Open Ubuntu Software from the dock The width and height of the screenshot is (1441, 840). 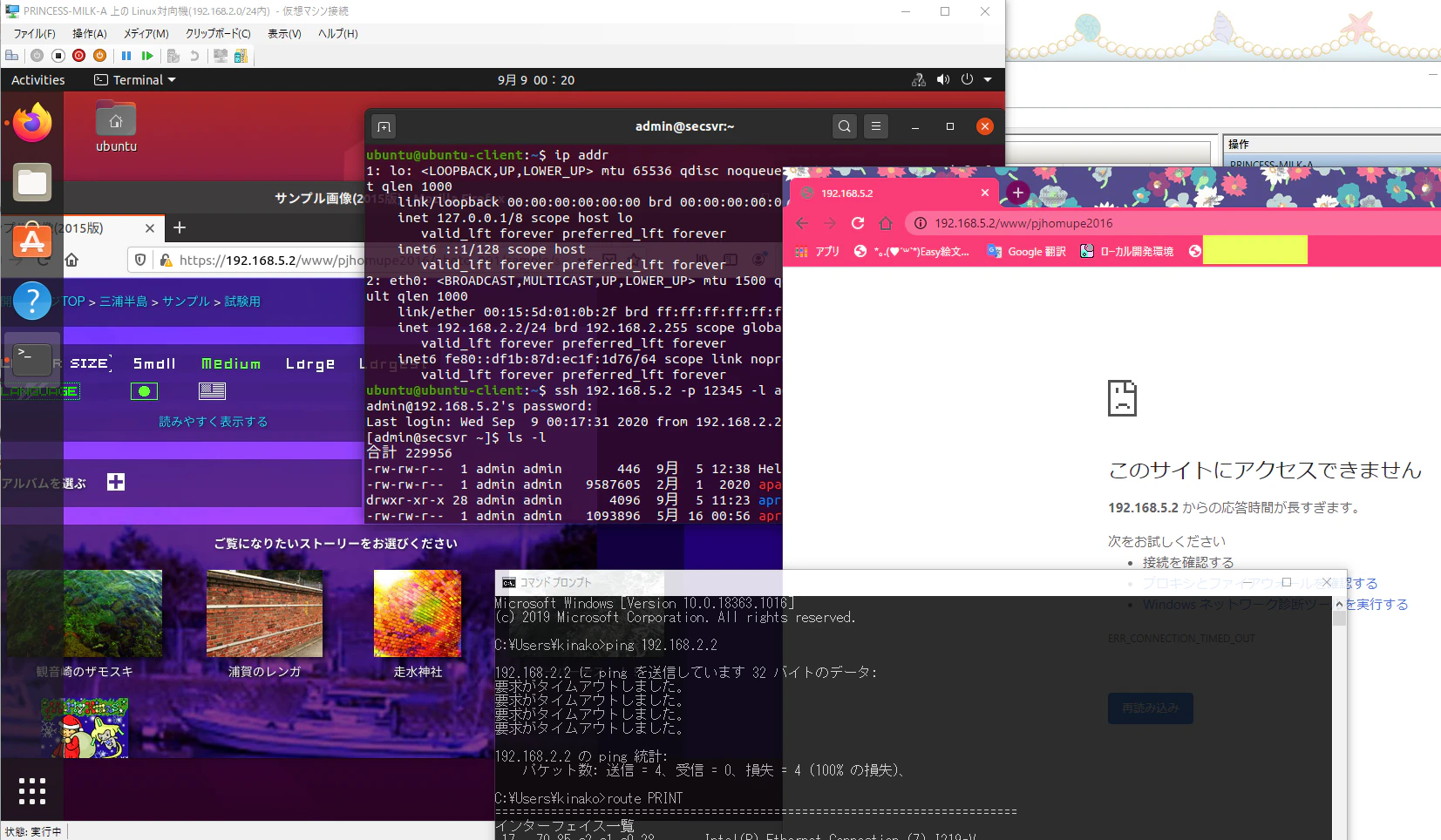click(32, 241)
